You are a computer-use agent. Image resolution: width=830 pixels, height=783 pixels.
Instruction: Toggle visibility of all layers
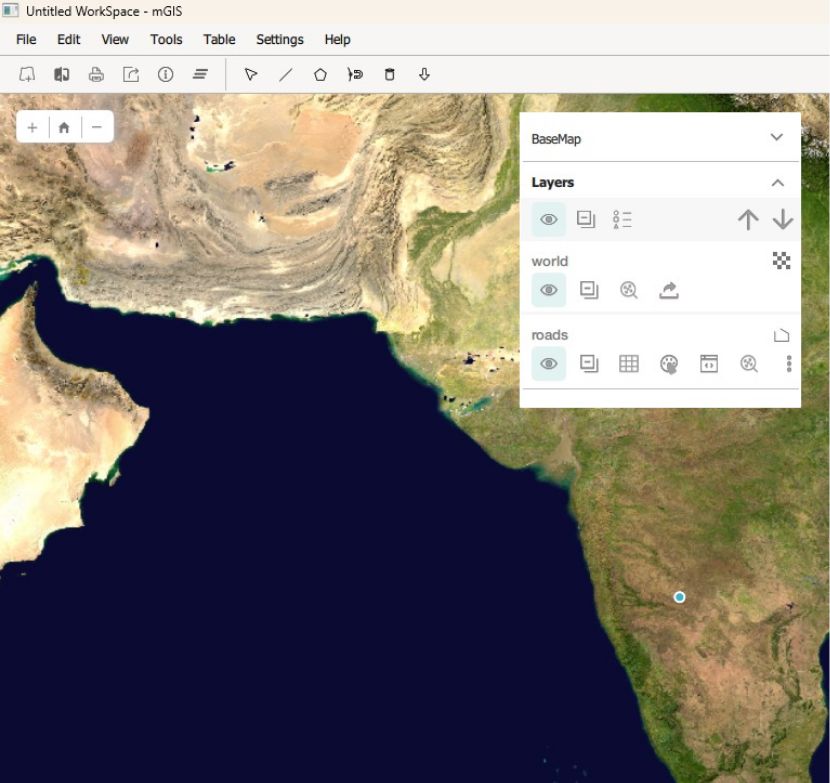click(548, 220)
